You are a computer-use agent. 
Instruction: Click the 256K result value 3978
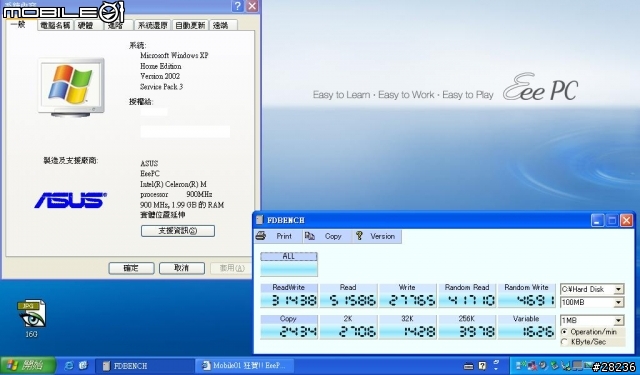point(476,331)
